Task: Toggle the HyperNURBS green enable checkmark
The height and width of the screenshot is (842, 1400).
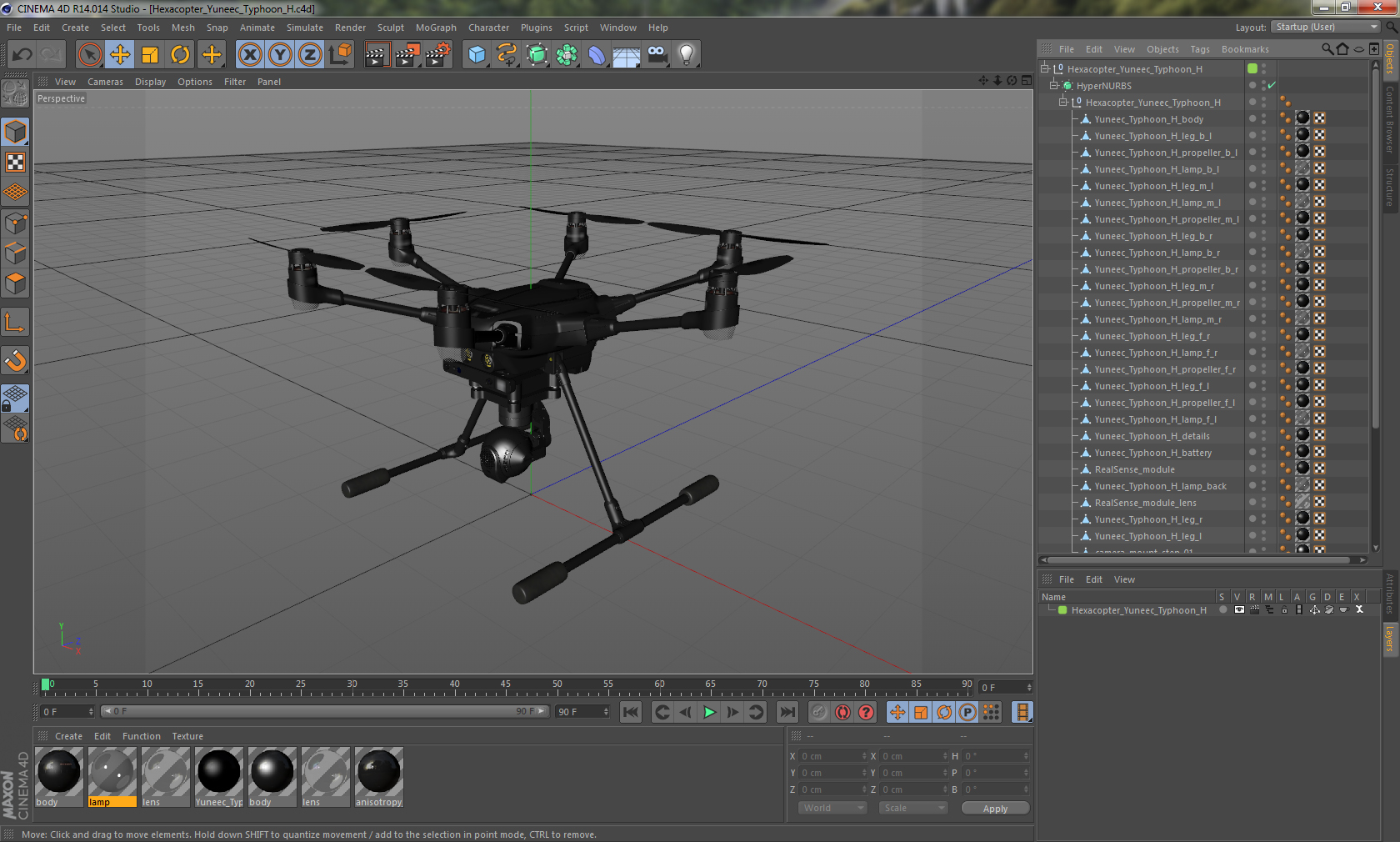Action: click(1272, 86)
